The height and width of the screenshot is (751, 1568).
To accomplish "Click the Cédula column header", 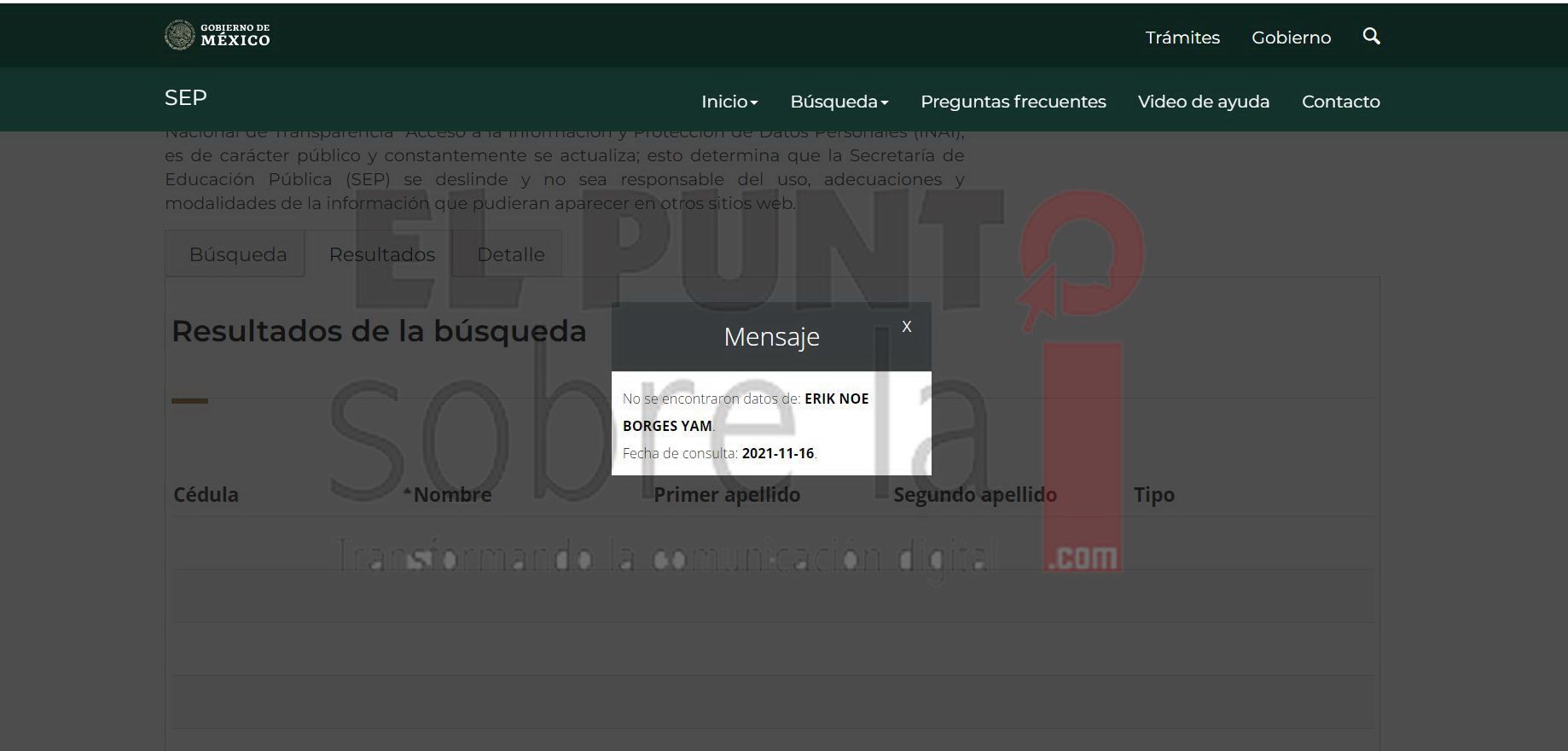I will click(x=206, y=495).
